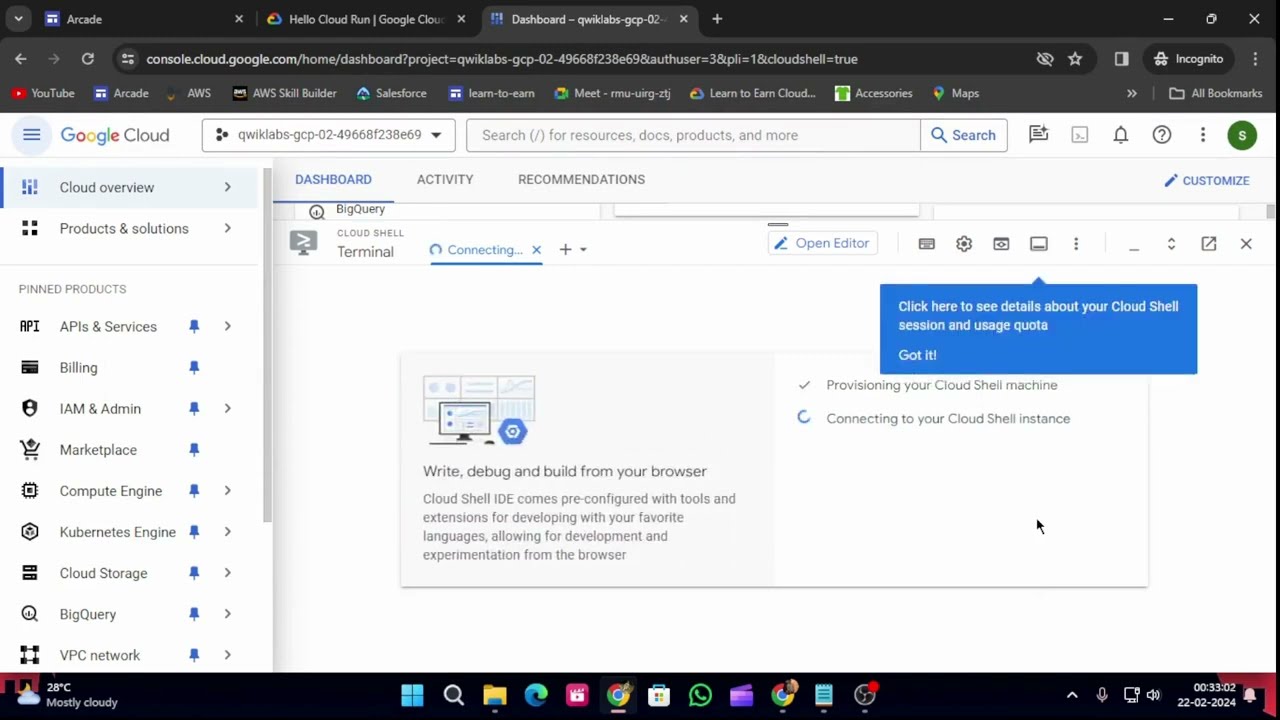Close the Cloud Shell panel

coord(1246,244)
